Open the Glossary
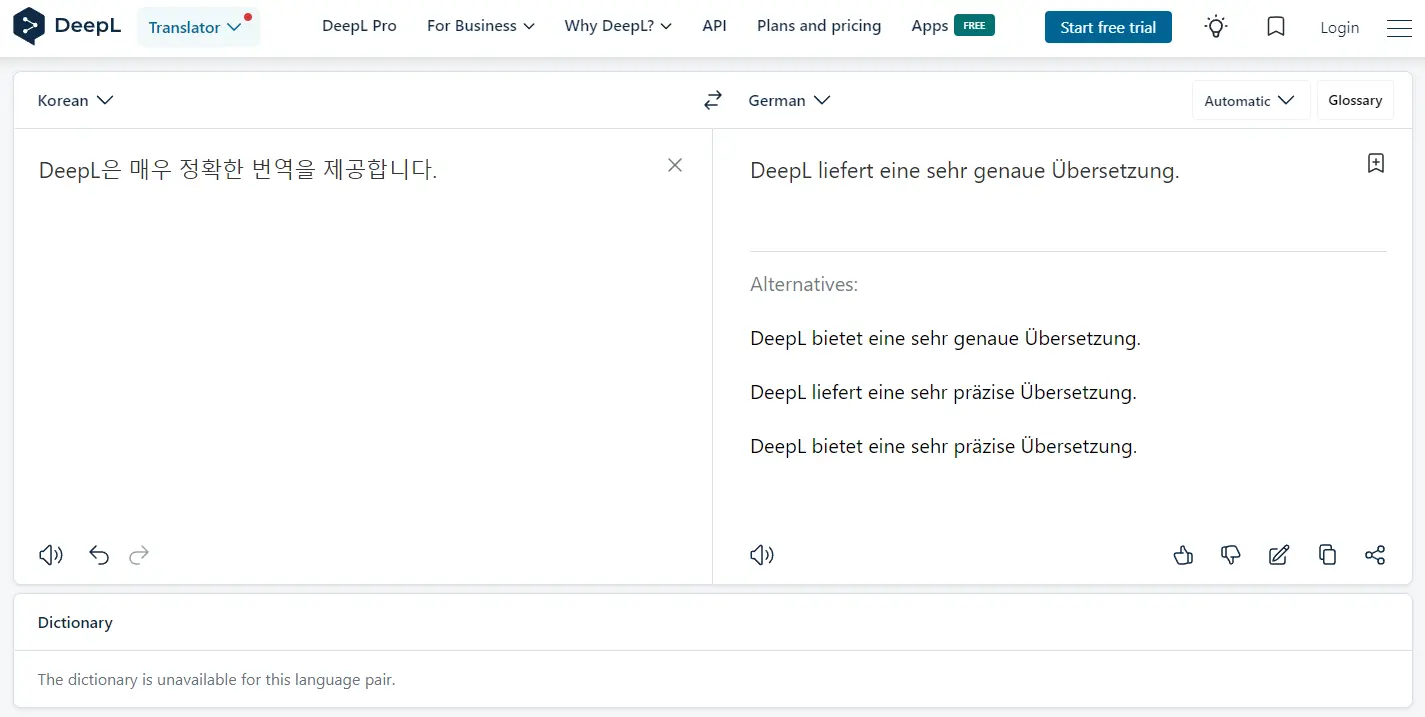The image size is (1425, 717). (1355, 100)
